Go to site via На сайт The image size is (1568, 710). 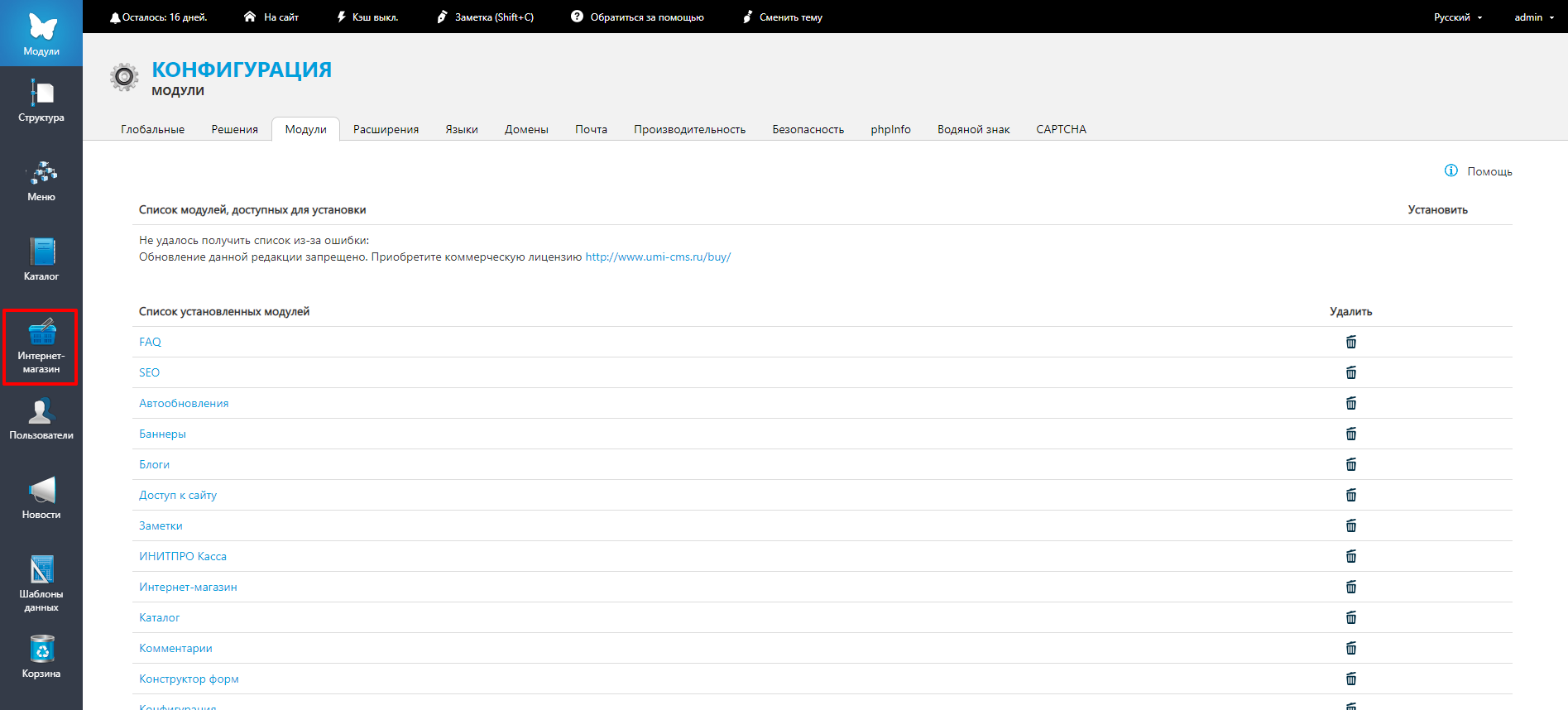pyautogui.click(x=271, y=17)
